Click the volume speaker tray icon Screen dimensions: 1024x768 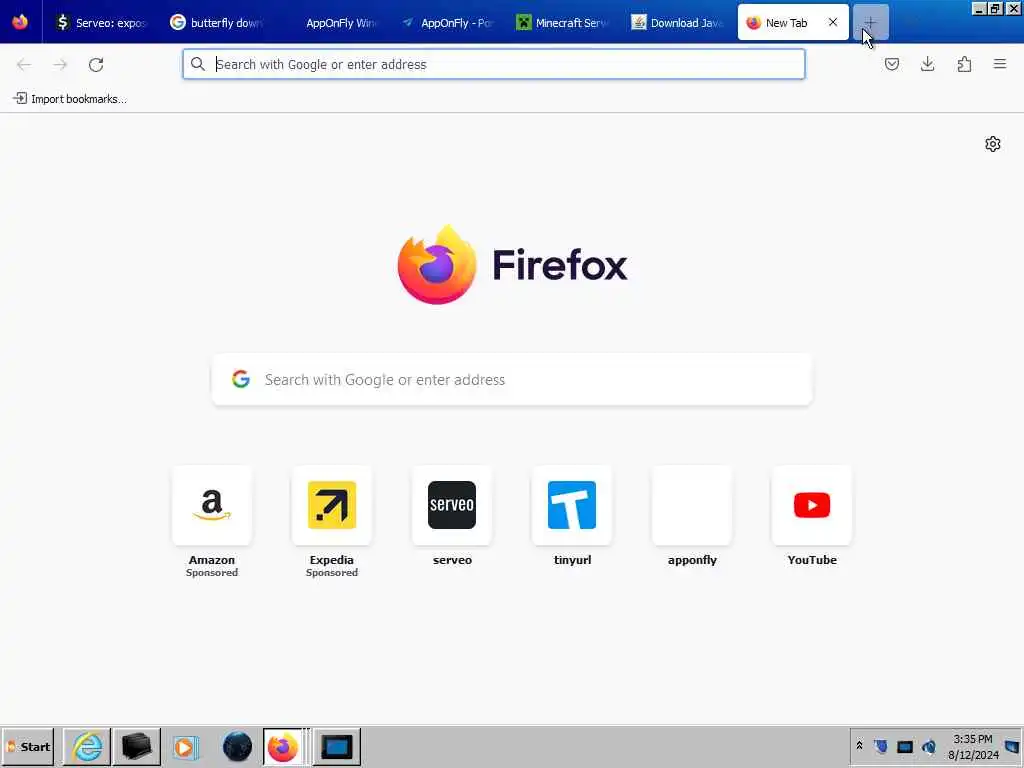tap(929, 746)
